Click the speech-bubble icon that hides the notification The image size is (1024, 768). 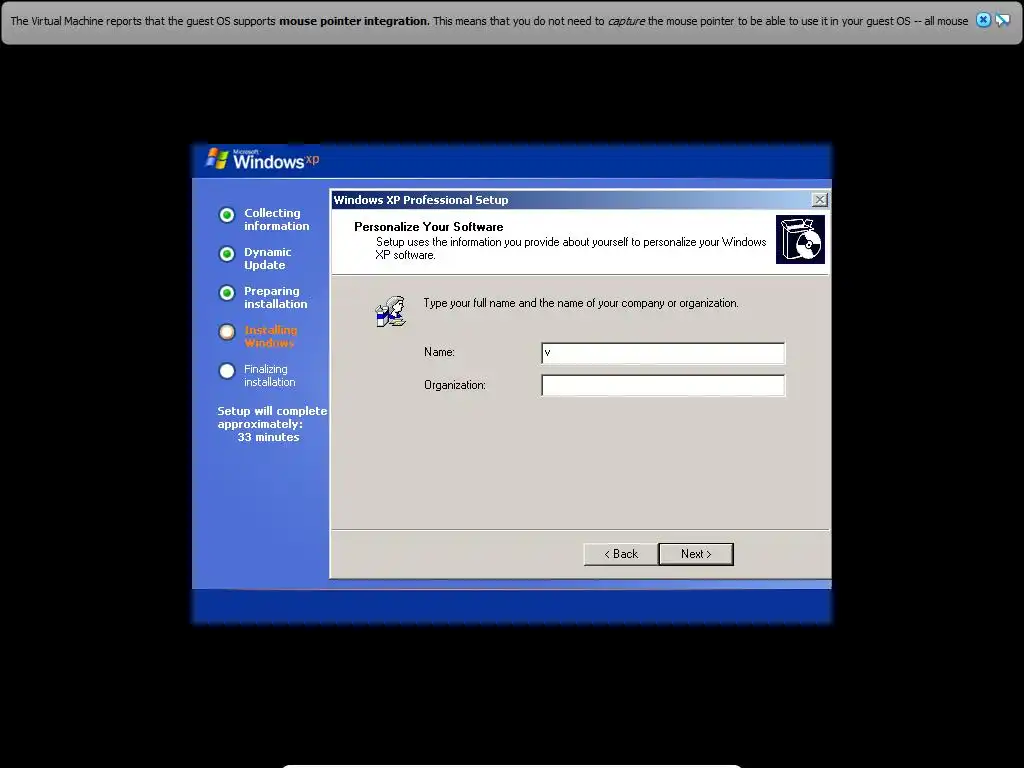[1002, 20]
